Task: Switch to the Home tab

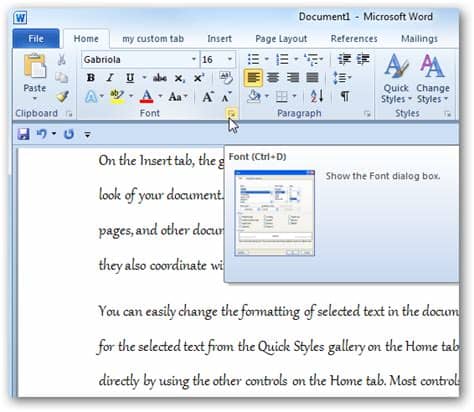Action: pyautogui.click(x=86, y=39)
